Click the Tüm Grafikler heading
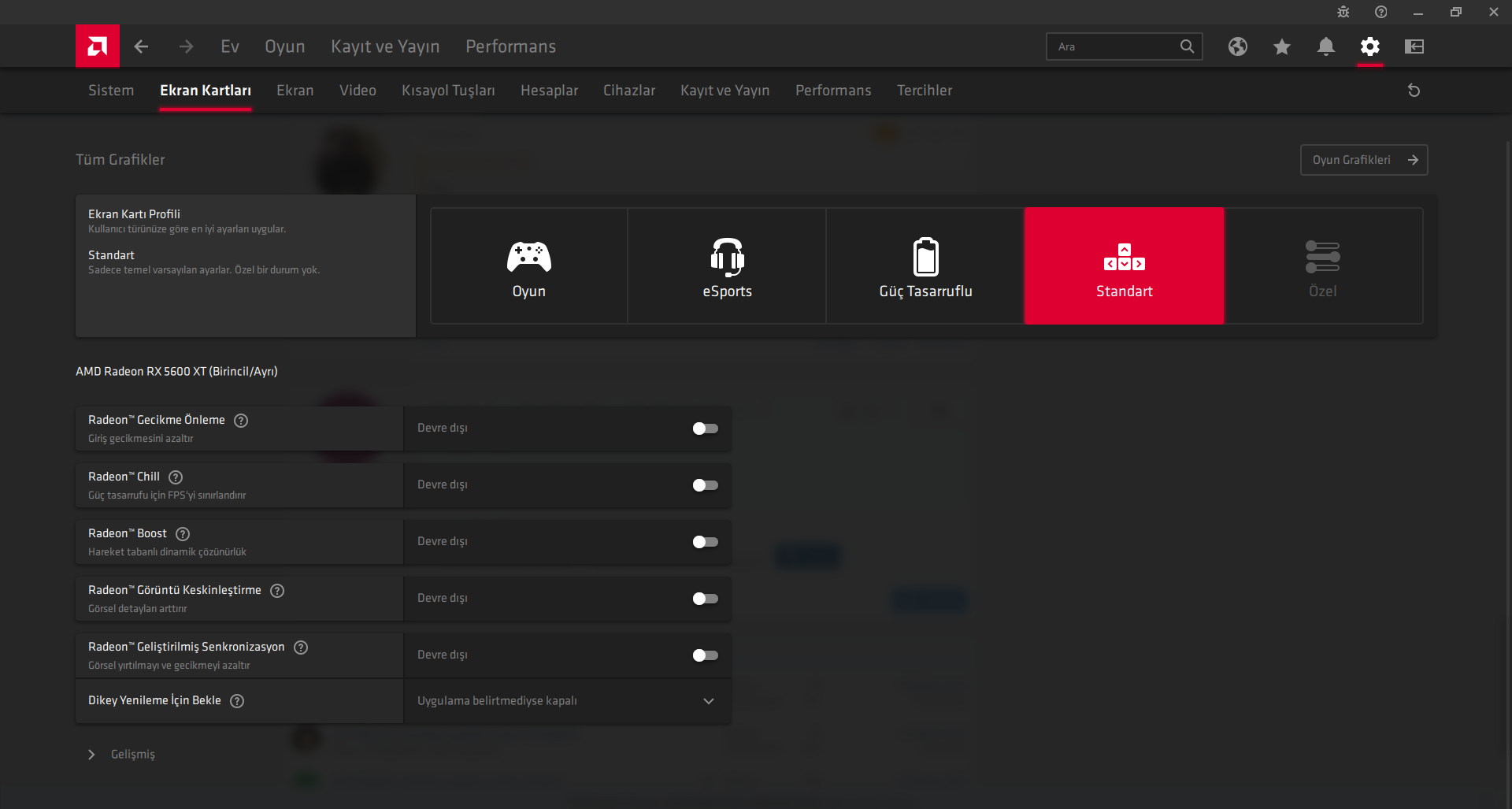 click(x=120, y=160)
